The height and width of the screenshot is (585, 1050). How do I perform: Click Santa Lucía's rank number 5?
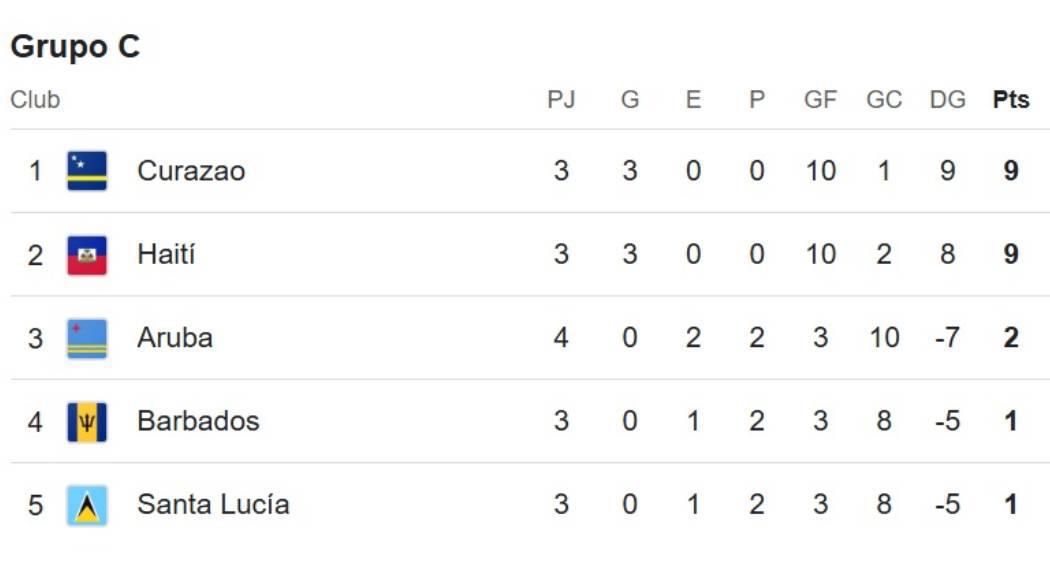(35, 504)
